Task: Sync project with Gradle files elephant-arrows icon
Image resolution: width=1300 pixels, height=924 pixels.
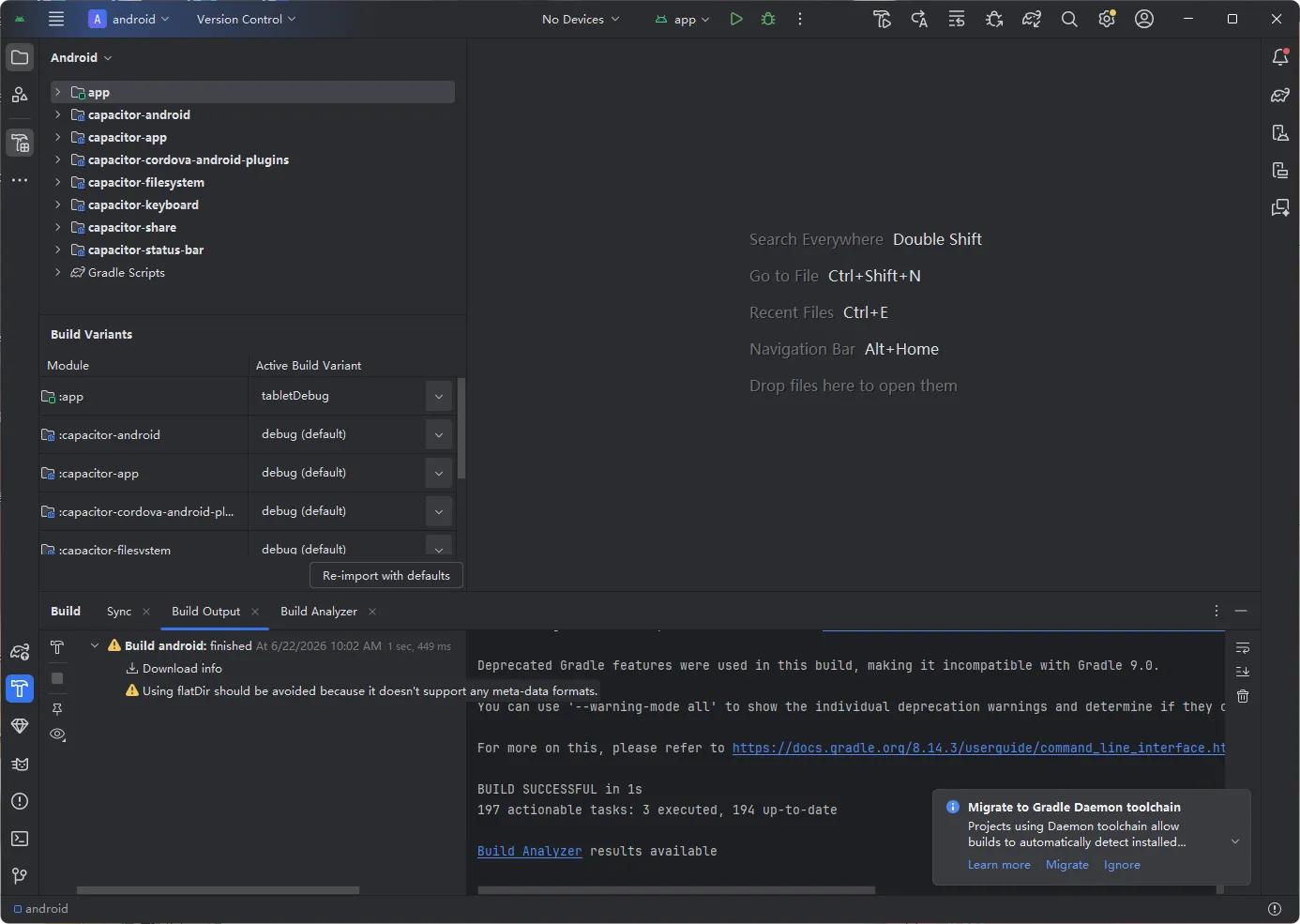Action: tap(1032, 19)
